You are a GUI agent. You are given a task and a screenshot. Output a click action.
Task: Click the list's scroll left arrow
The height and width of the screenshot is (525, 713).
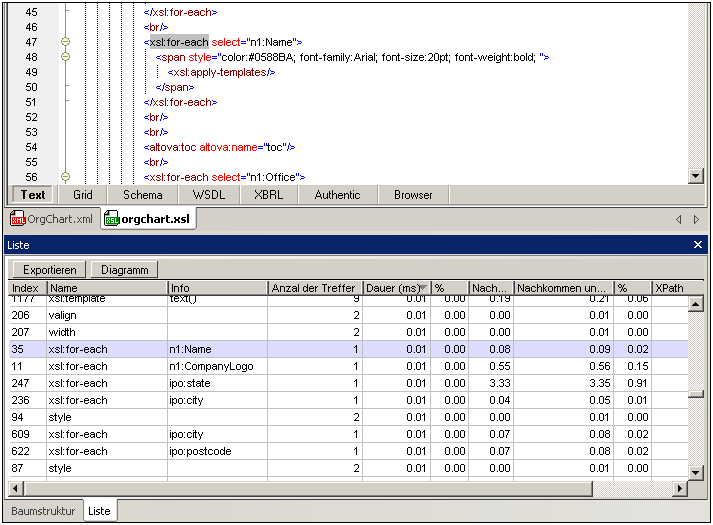(16, 489)
